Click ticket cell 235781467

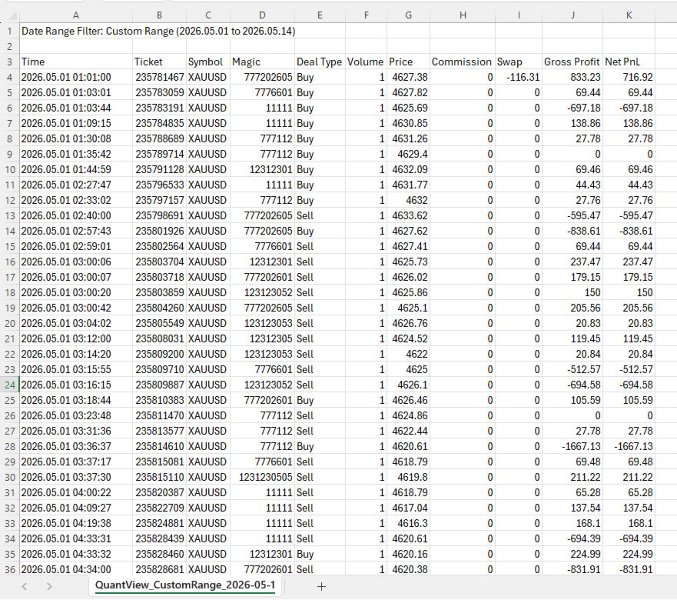(159, 77)
